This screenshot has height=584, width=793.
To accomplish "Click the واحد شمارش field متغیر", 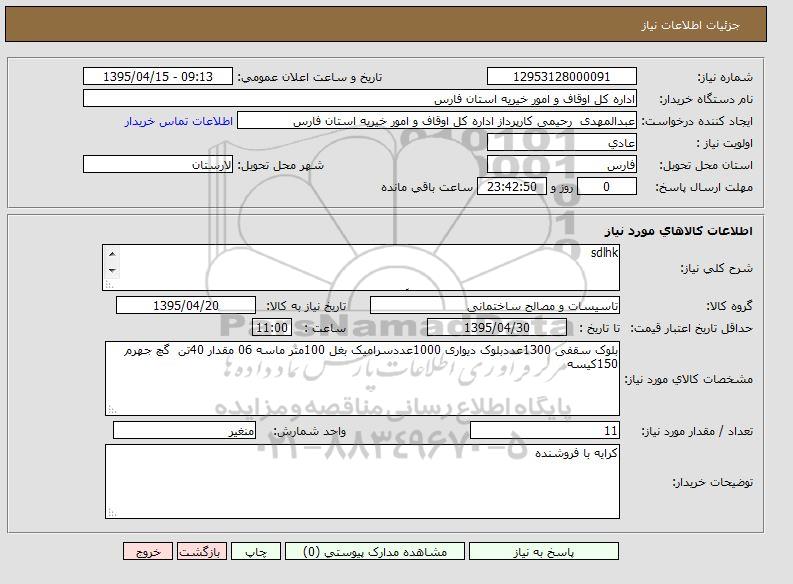I will [184, 430].
